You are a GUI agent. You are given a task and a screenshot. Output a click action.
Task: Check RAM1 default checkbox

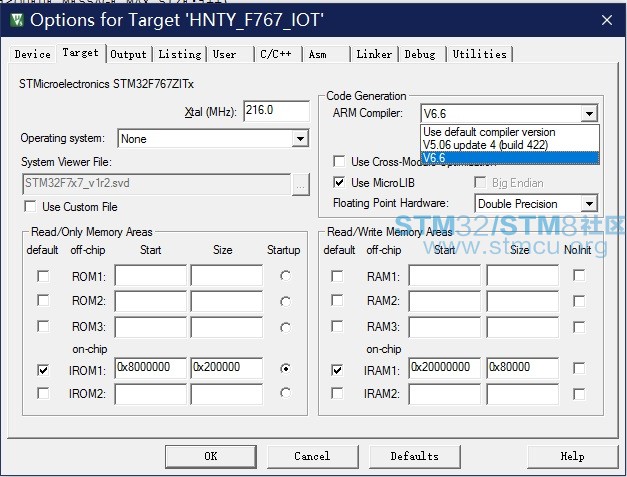point(337,276)
